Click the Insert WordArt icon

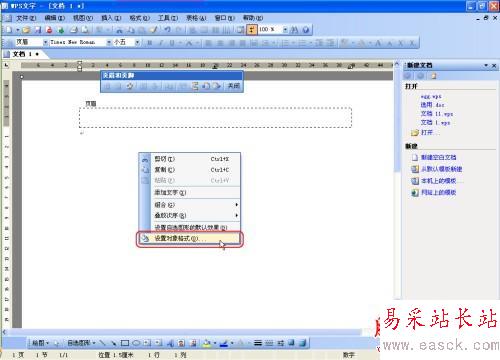[170, 343]
